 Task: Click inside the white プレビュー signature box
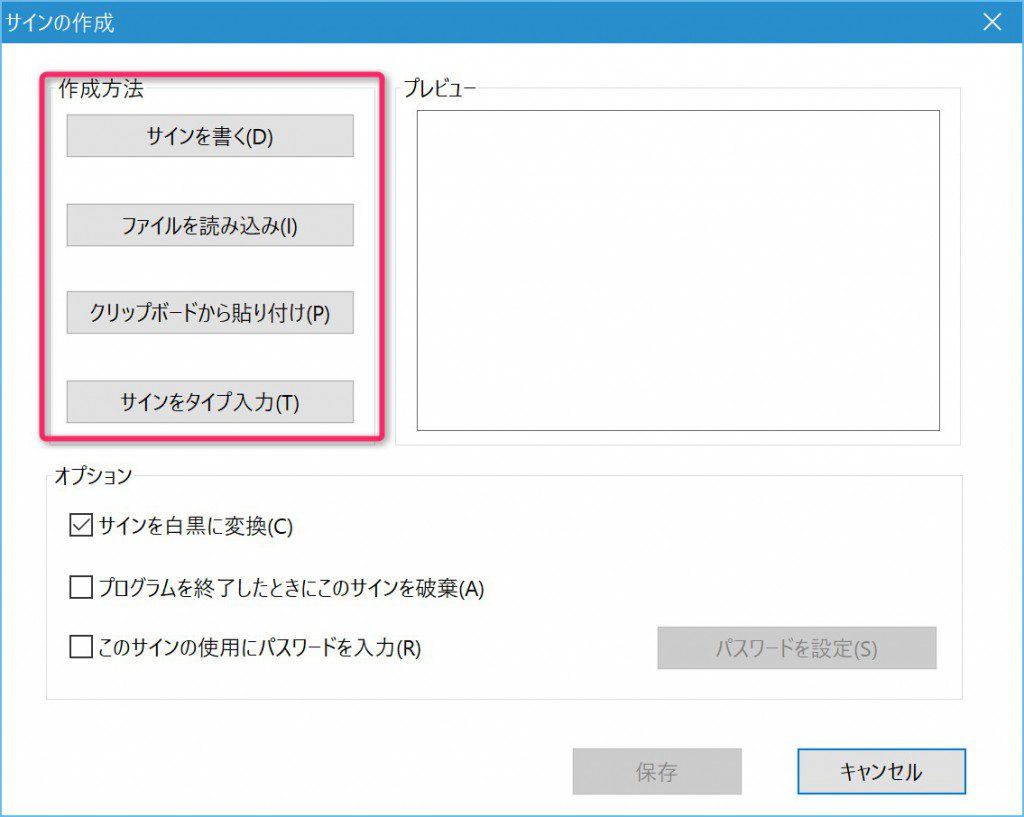pyautogui.click(x=678, y=270)
